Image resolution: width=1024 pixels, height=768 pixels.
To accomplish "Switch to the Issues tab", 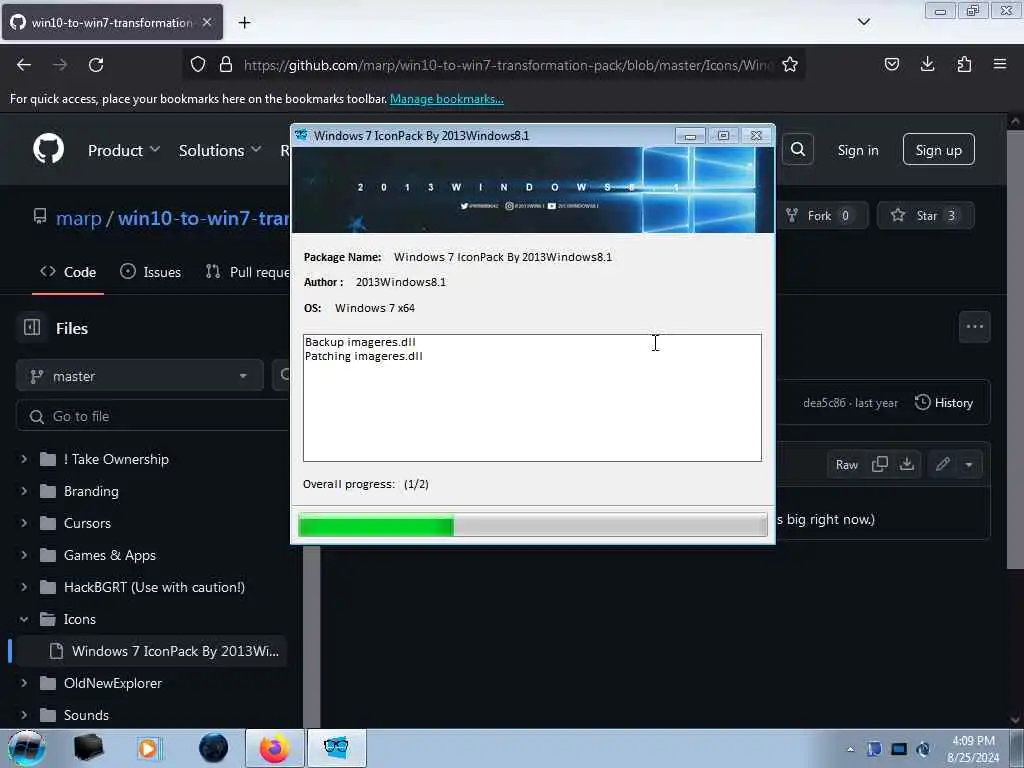I will tap(151, 272).
